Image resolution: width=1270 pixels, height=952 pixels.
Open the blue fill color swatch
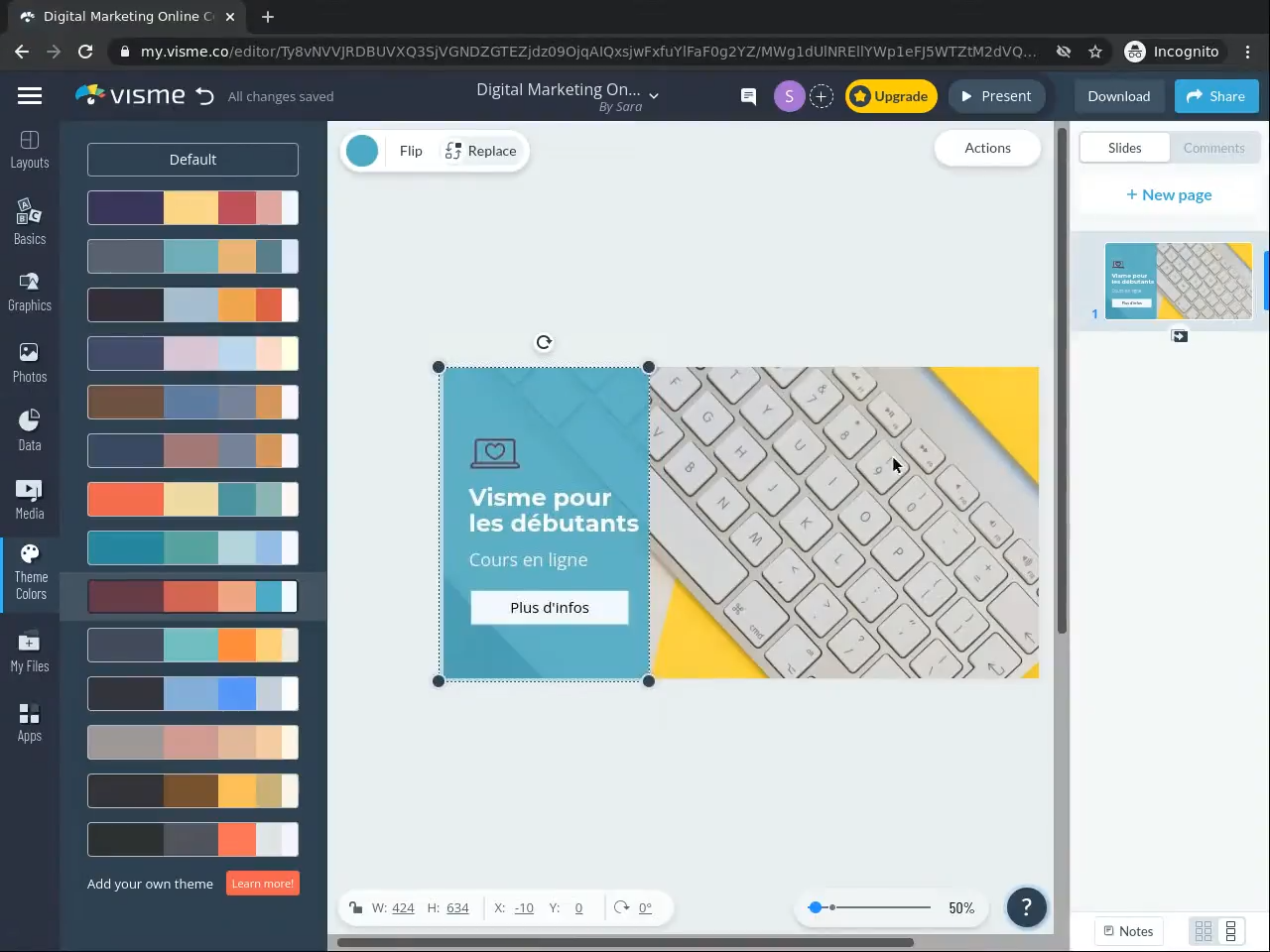[362, 151]
